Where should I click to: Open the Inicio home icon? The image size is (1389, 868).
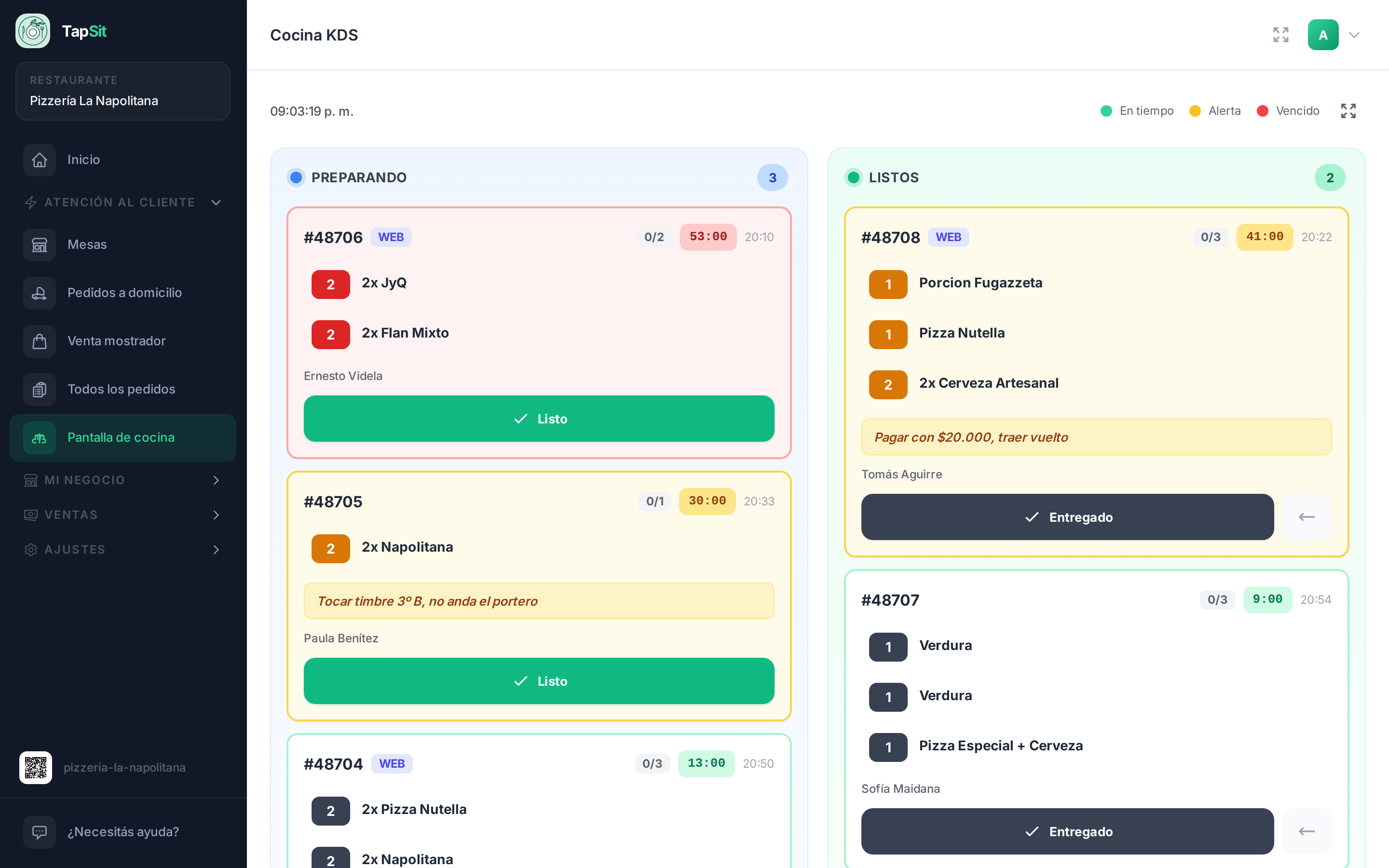pyautogui.click(x=40, y=160)
